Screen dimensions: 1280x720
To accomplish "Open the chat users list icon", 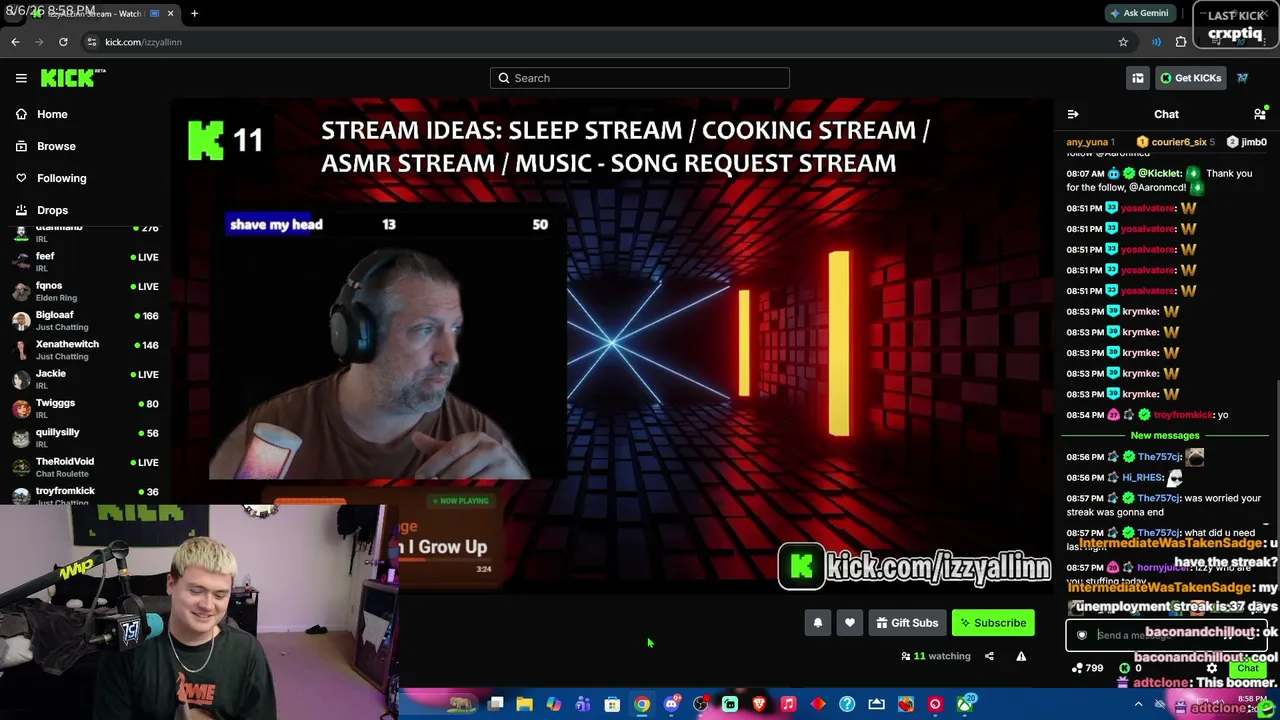I will coord(1260,114).
